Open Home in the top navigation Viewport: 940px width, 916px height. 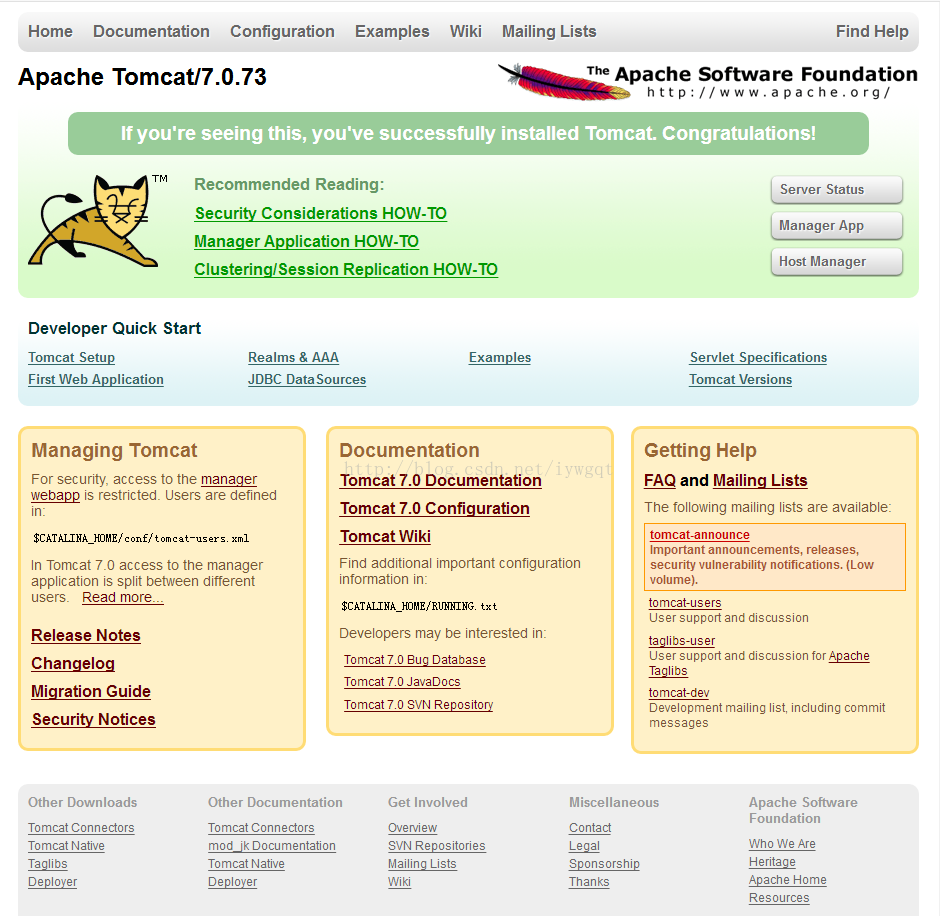(x=50, y=31)
